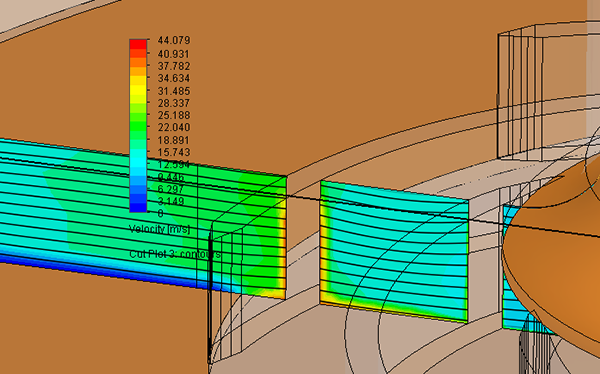Pick the 31.485 legend value label

(x=174, y=91)
